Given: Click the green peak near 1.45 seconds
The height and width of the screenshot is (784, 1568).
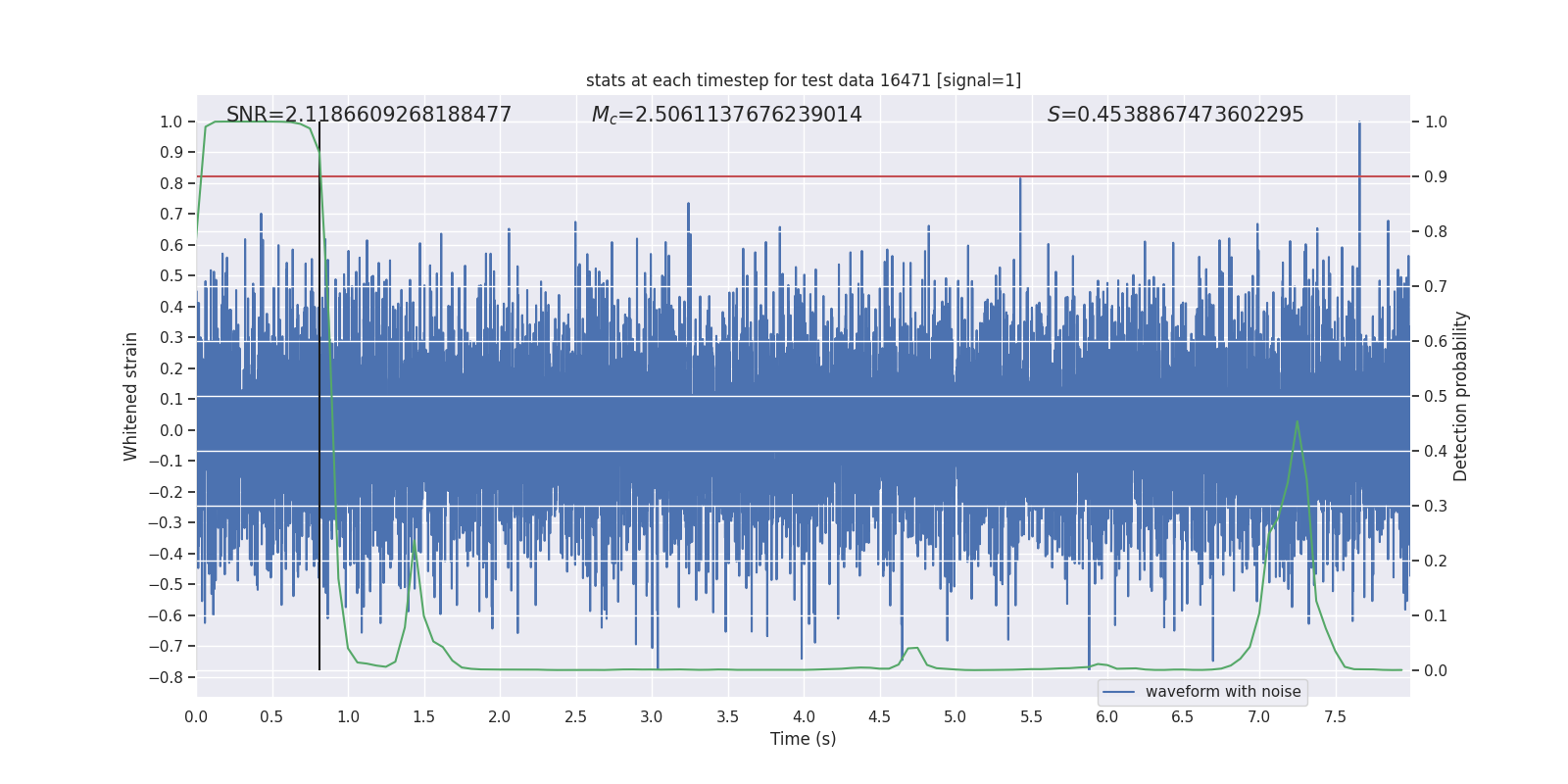Looking at the screenshot, I should point(414,541).
